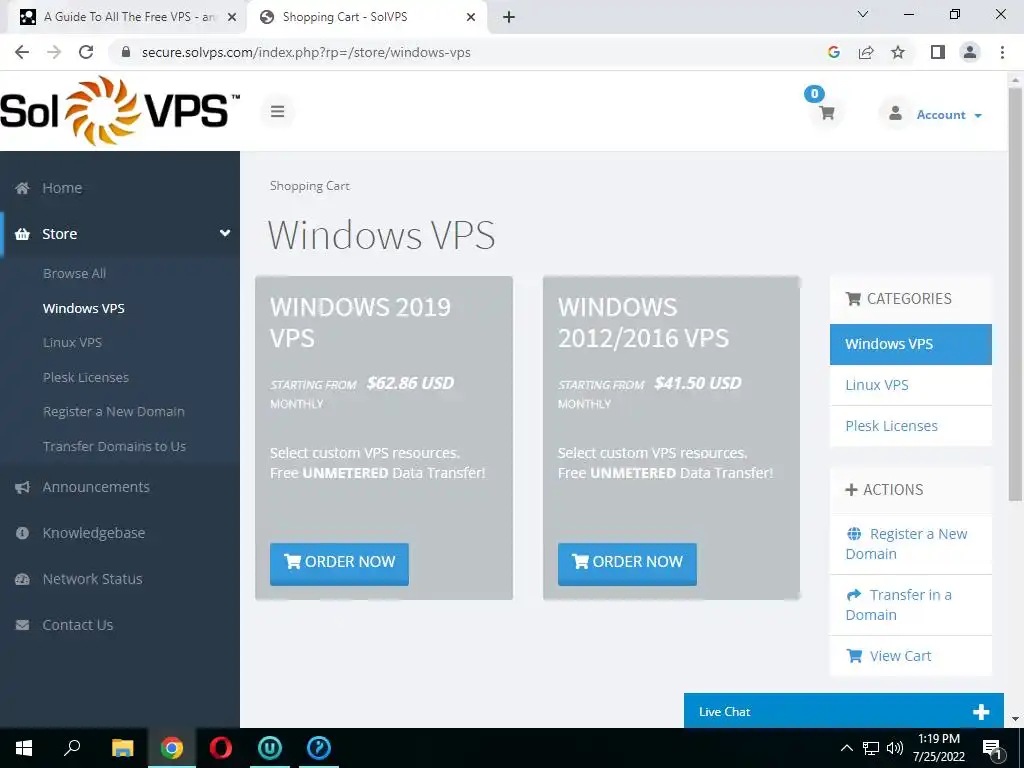Bookmark this page with the star
1024x768 pixels.
click(898, 52)
